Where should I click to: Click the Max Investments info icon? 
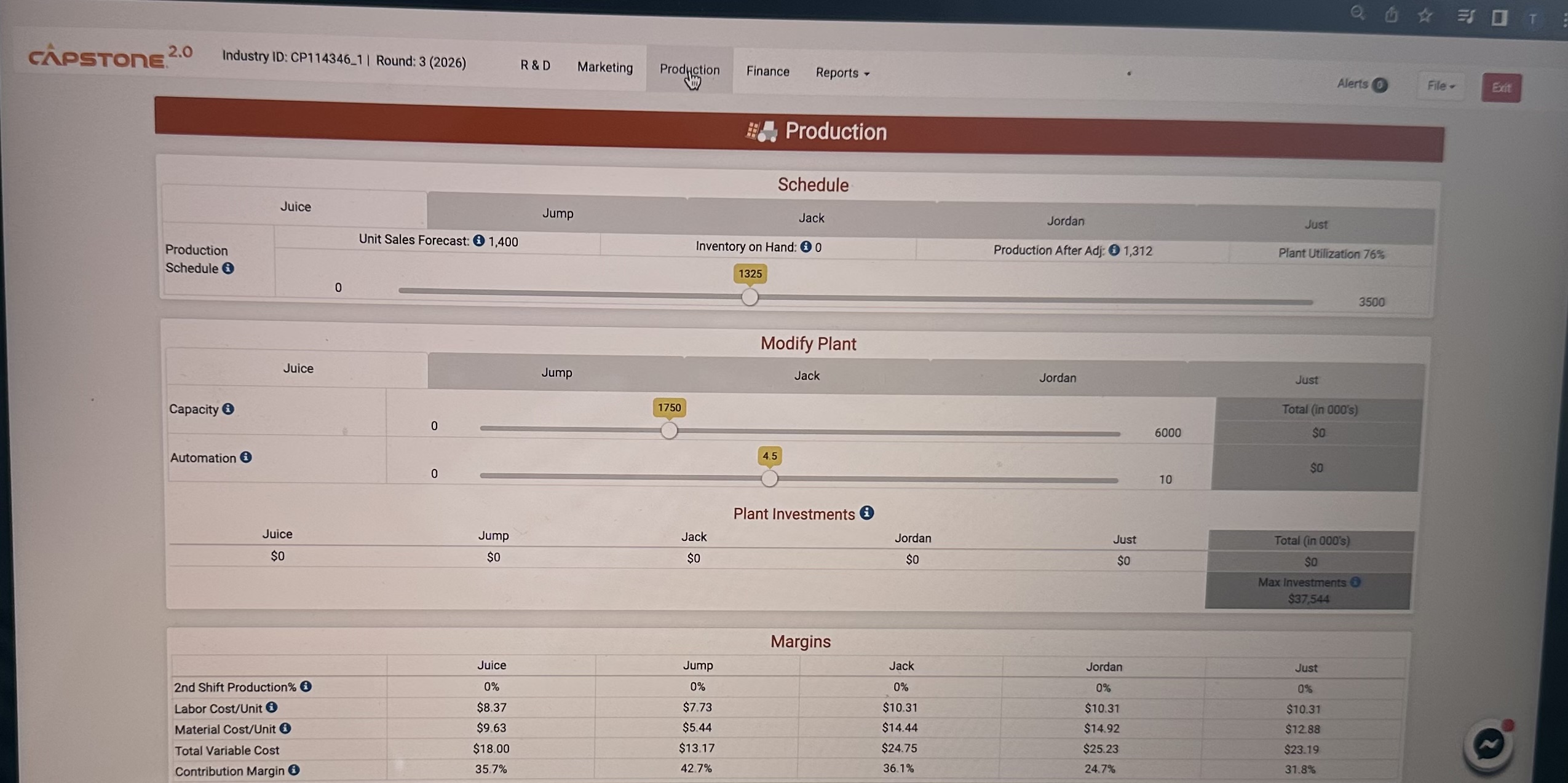[x=1356, y=582]
